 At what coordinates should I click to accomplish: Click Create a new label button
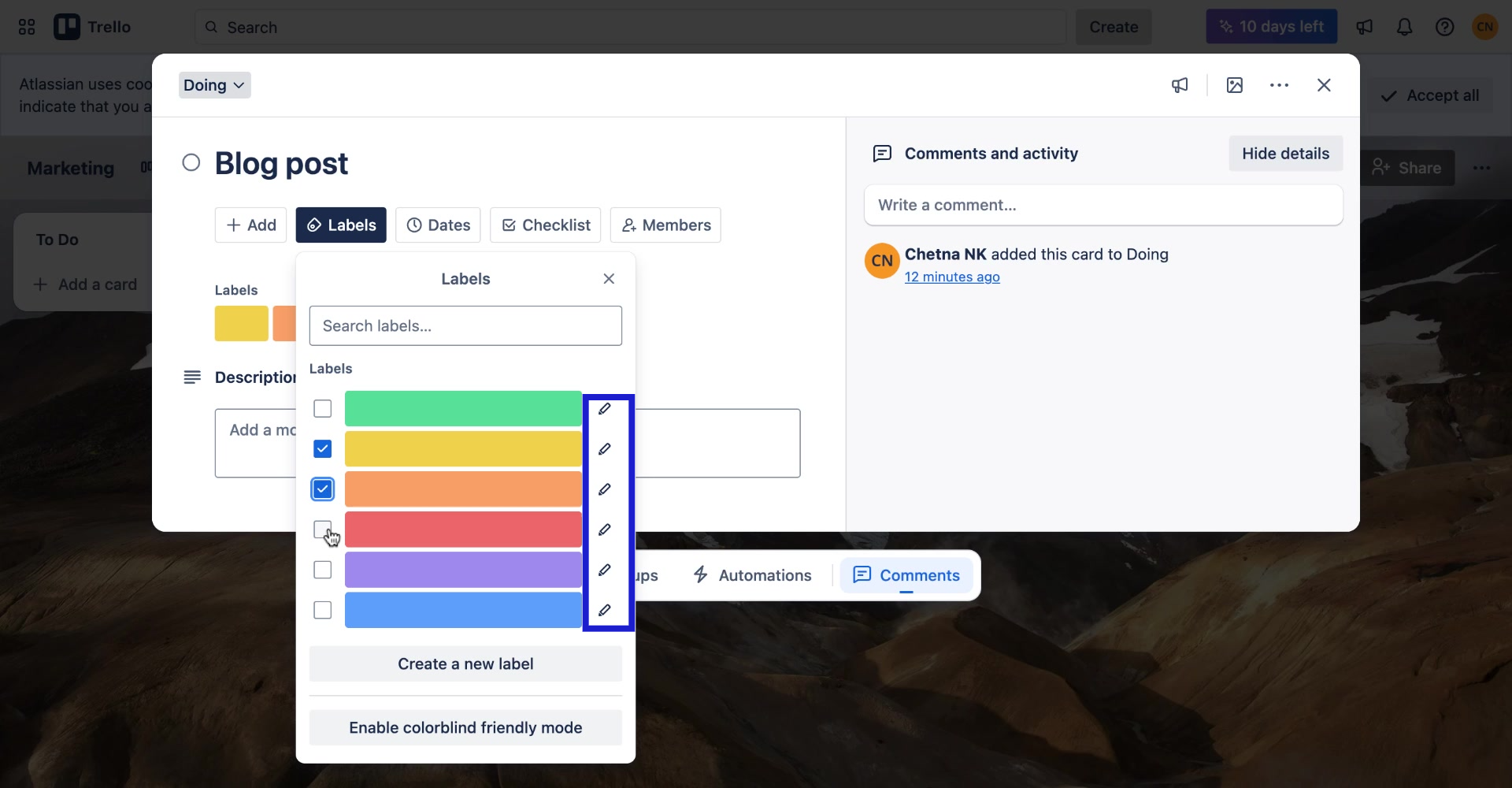(x=465, y=664)
